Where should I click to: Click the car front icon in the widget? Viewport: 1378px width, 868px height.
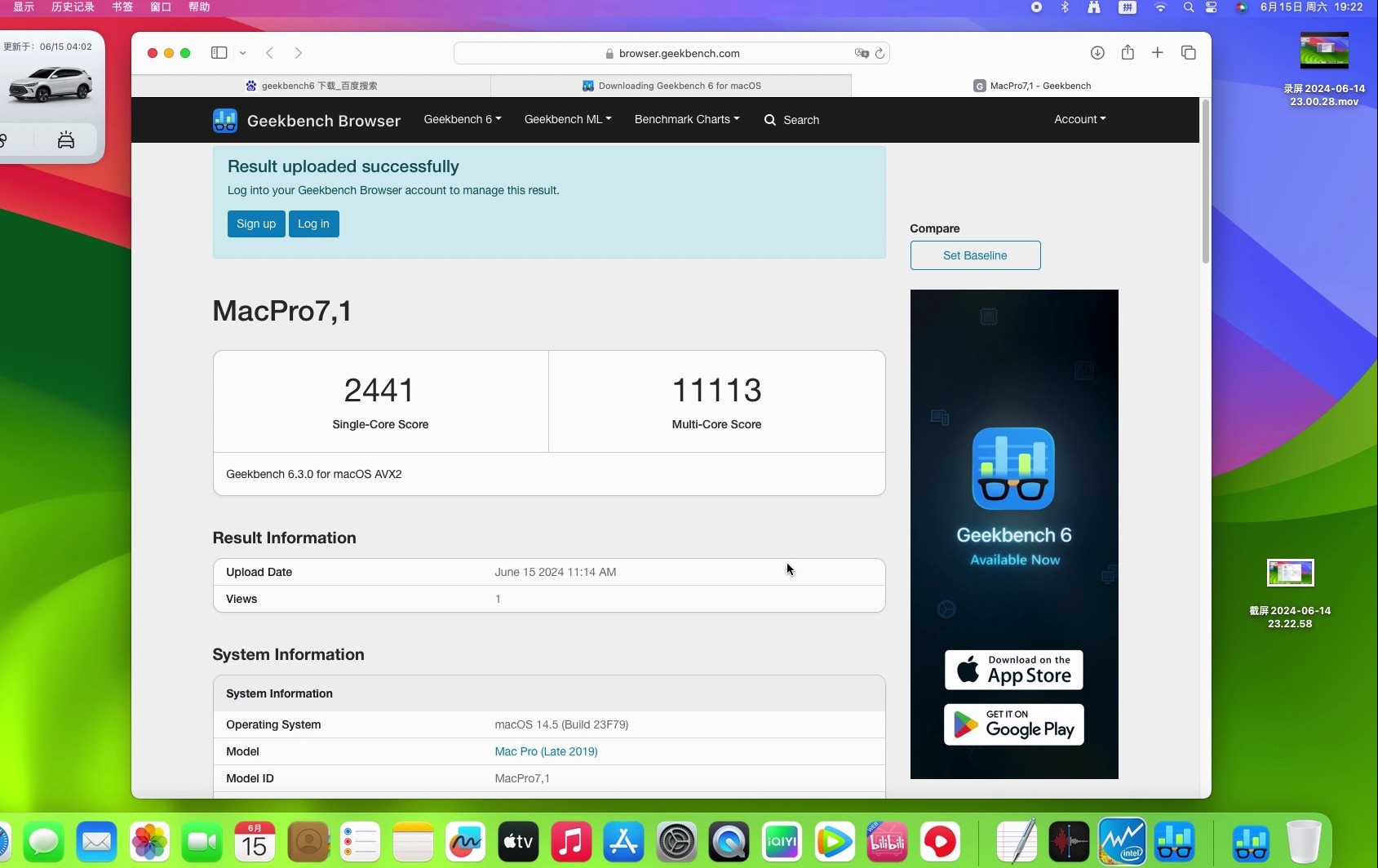tap(66, 140)
